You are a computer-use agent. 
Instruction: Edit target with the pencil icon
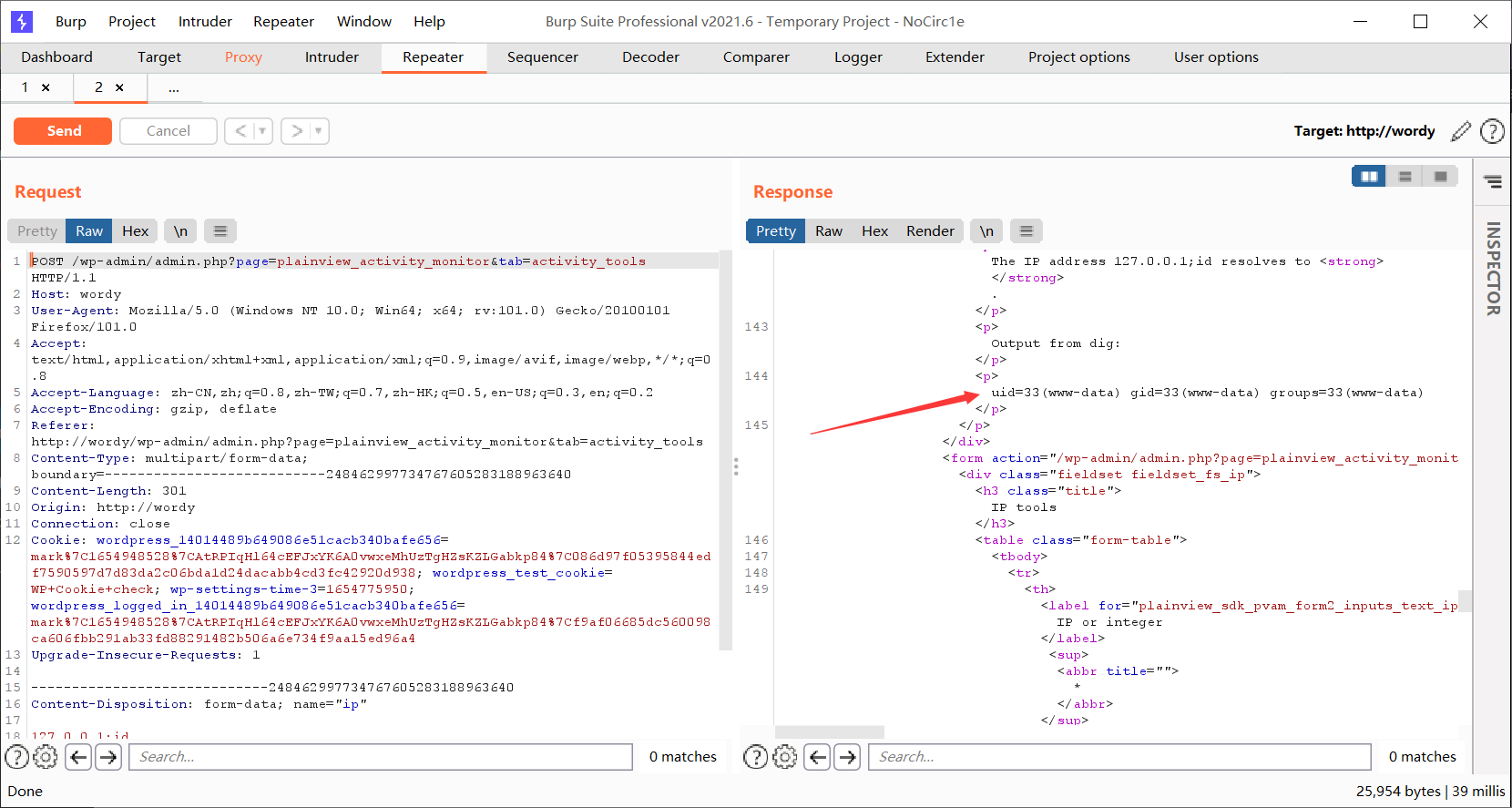1461,131
